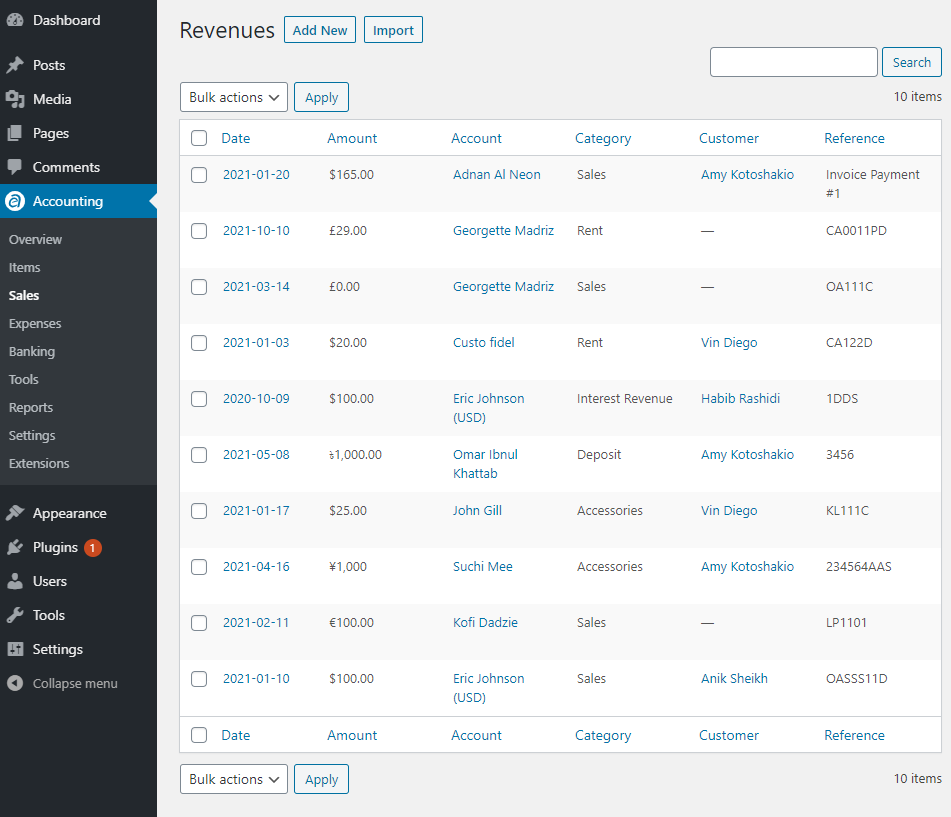This screenshot has width=951, height=817.
Task: Open the Suchi Mee account link
Action: click(x=482, y=567)
